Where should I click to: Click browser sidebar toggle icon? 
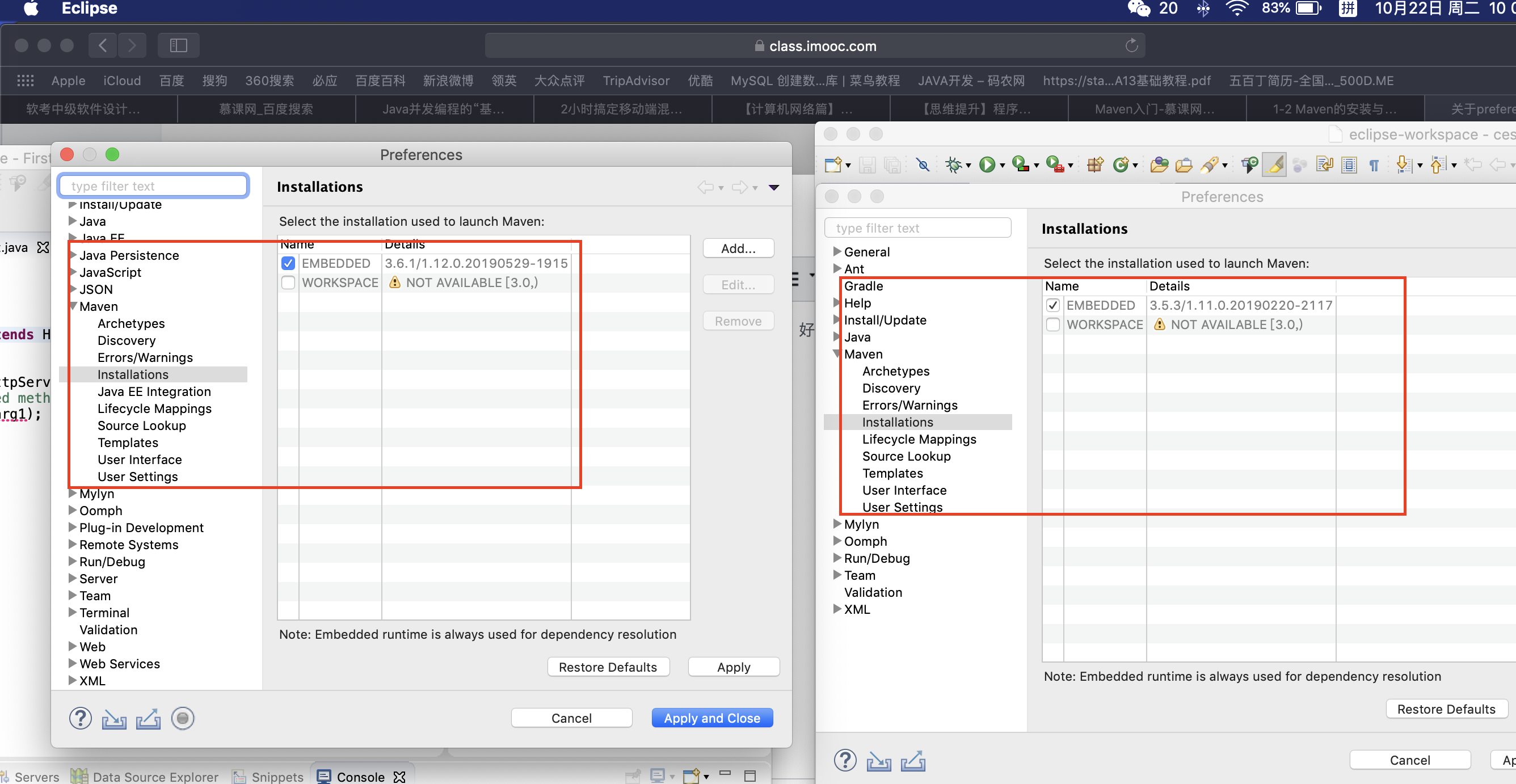pyautogui.click(x=178, y=45)
